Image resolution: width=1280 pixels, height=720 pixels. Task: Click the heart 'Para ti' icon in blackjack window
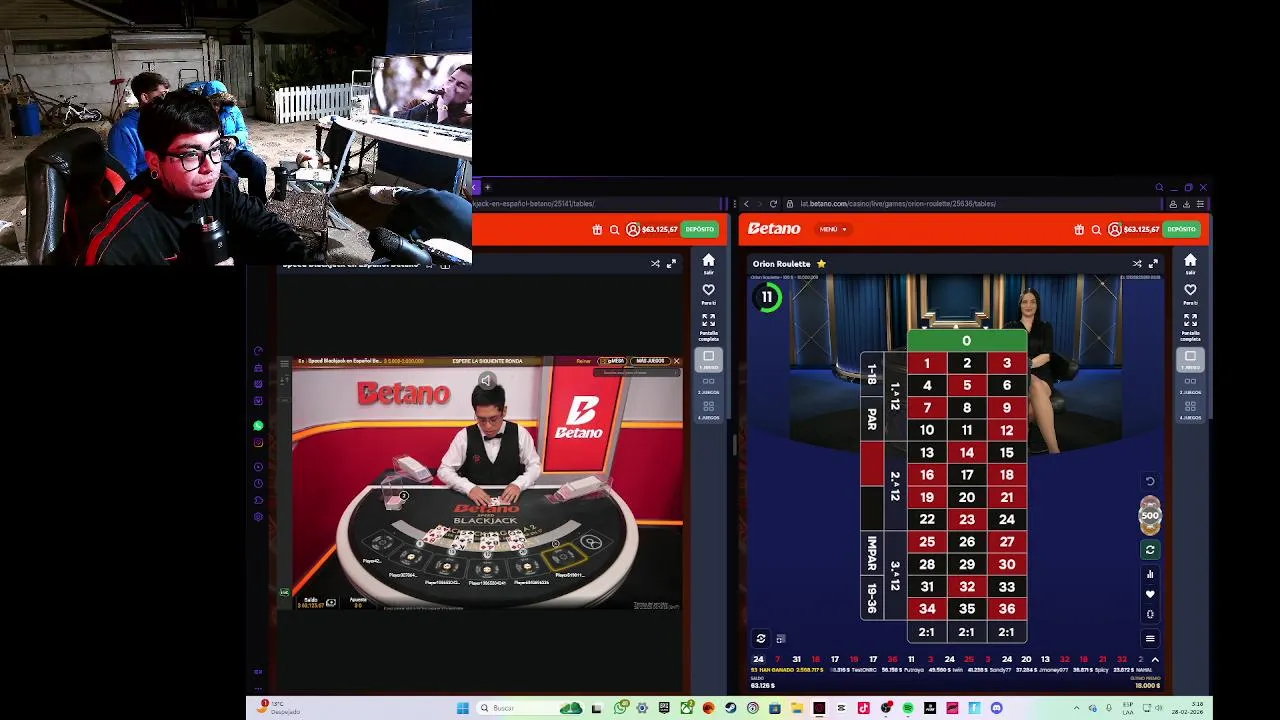click(x=708, y=293)
